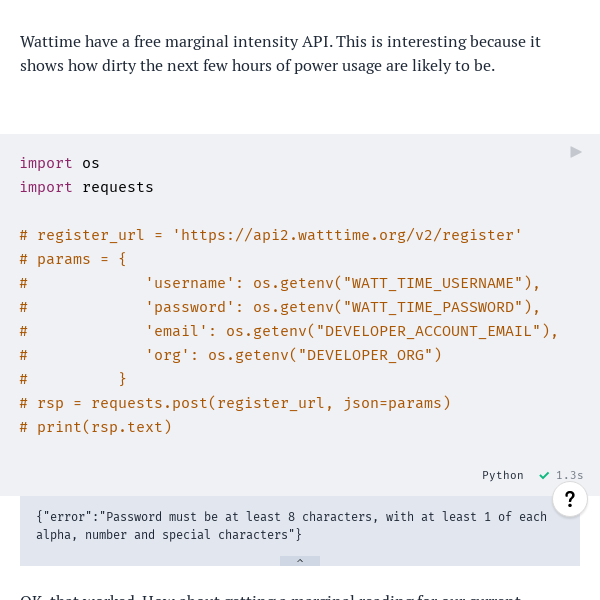This screenshot has height=600, width=600.
Task: Click the 'OK, that worked' paragraph below output
Action: click(270, 596)
